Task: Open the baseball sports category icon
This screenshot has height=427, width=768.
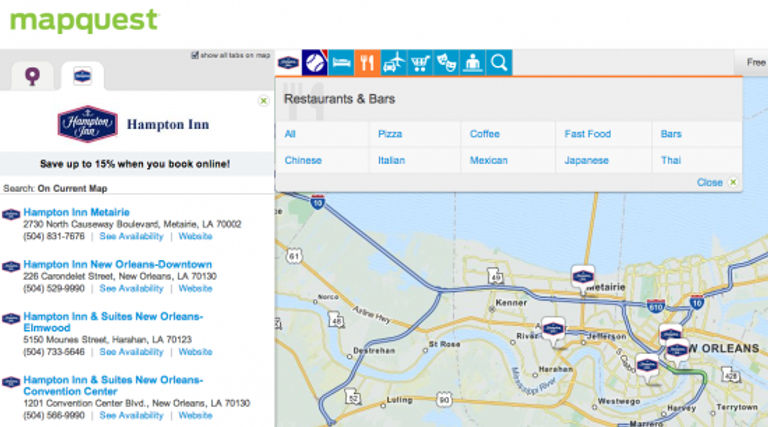Action: 314,63
